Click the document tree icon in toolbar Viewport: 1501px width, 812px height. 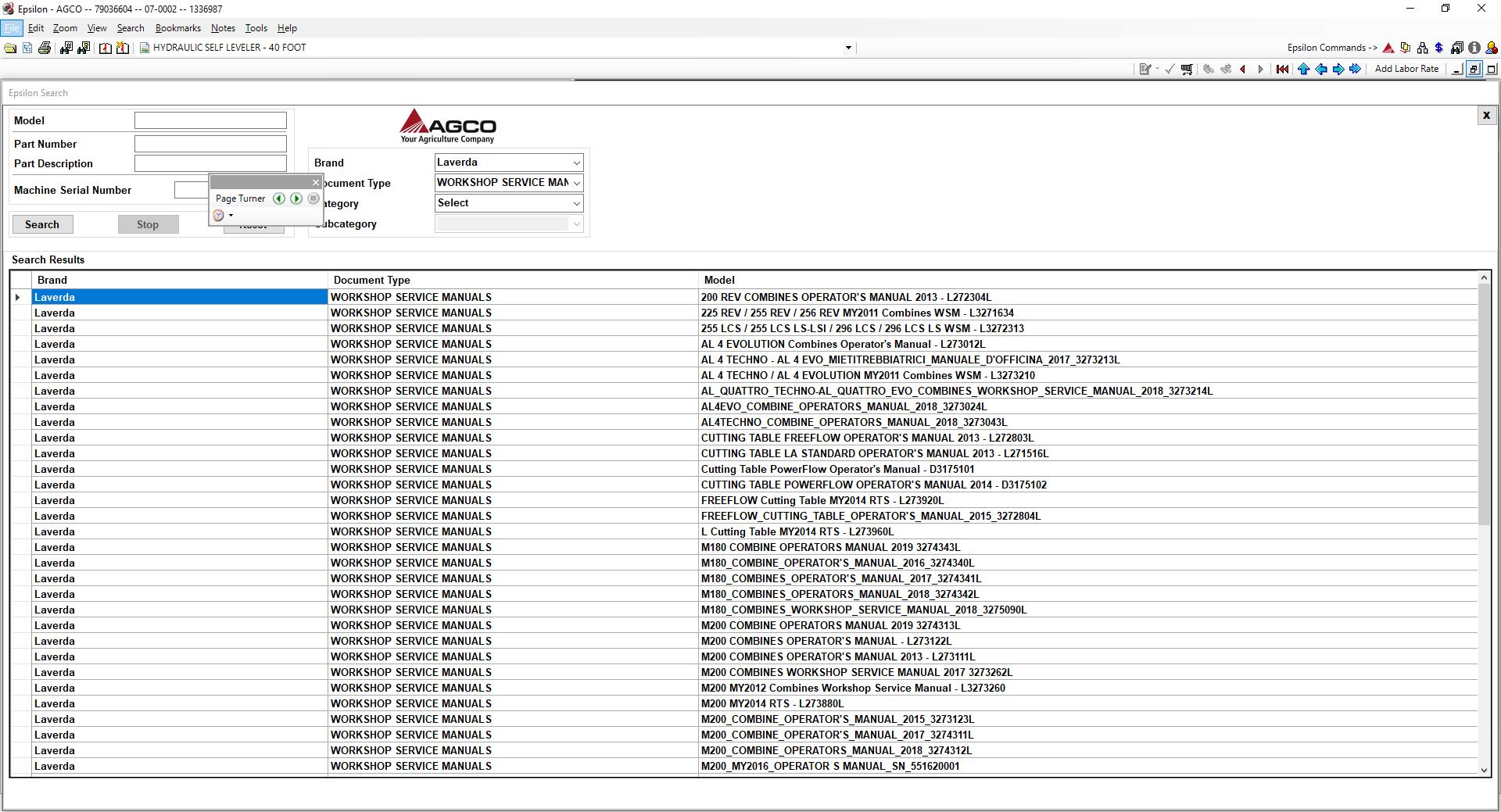27,48
